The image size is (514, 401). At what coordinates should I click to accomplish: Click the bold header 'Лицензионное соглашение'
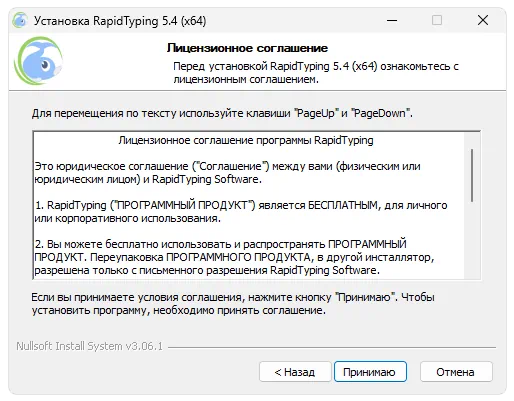[247, 48]
